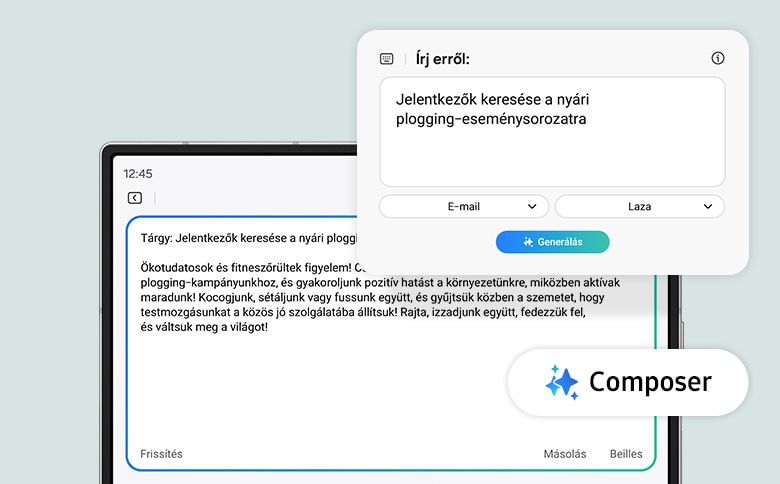Click the Tárgy subject line
Image resolution: width=780 pixels, height=484 pixels.
coord(248,240)
